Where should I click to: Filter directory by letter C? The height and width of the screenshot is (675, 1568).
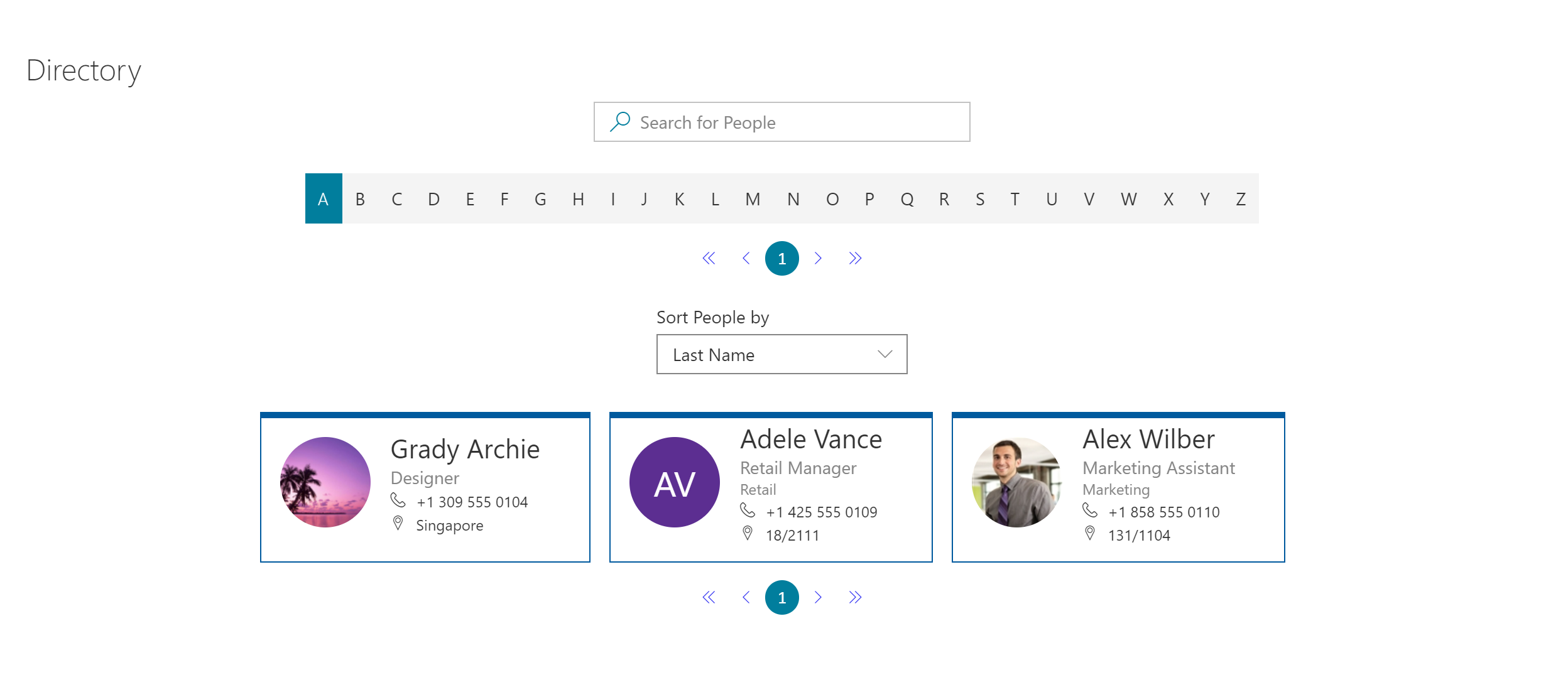coord(396,198)
